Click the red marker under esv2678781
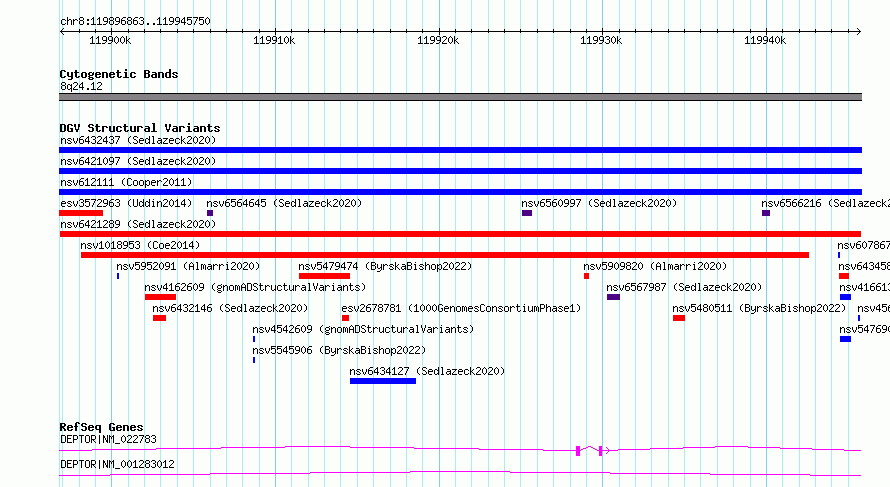The image size is (890, 487). (x=345, y=318)
